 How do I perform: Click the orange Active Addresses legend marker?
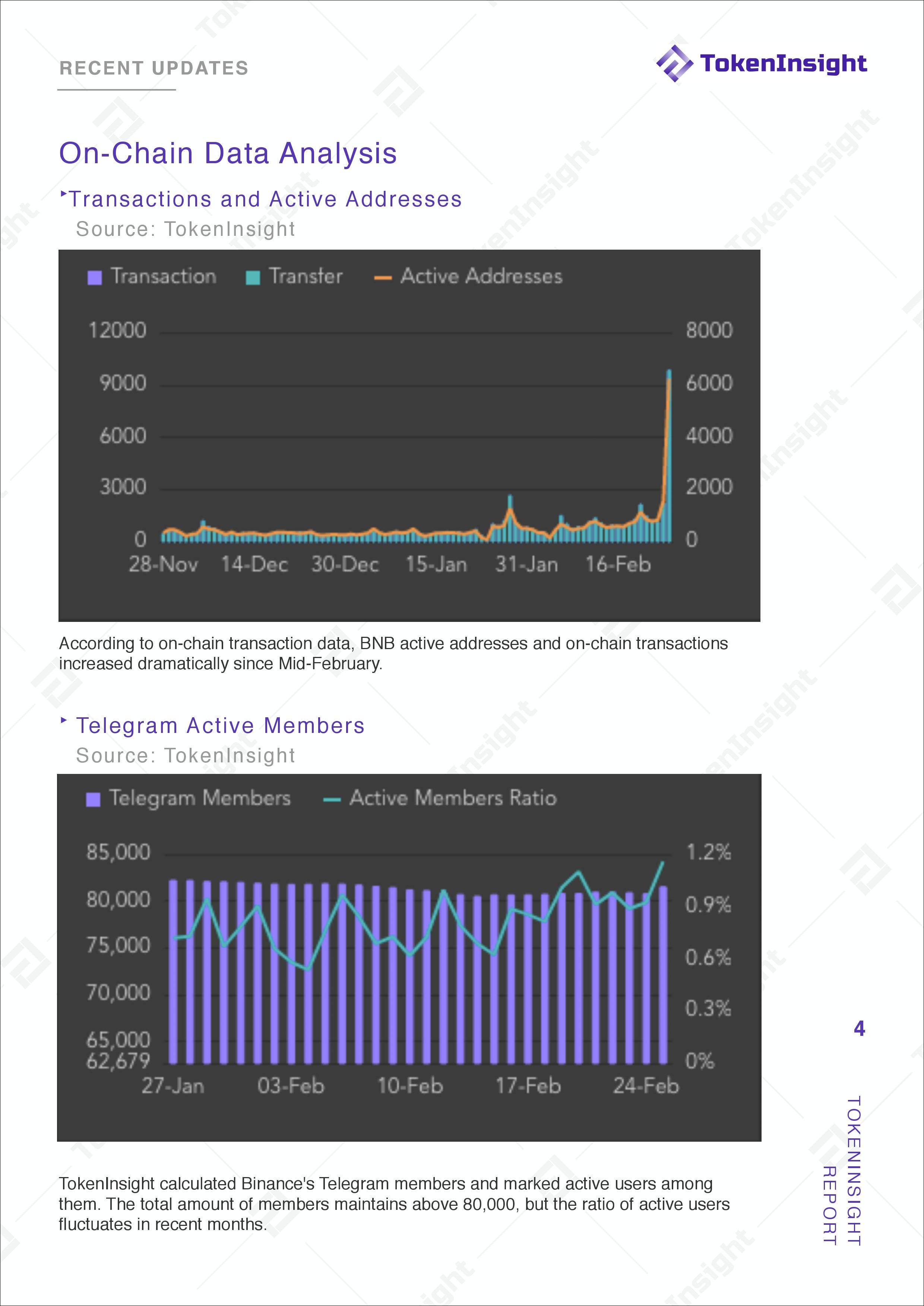pyautogui.click(x=382, y=278)
